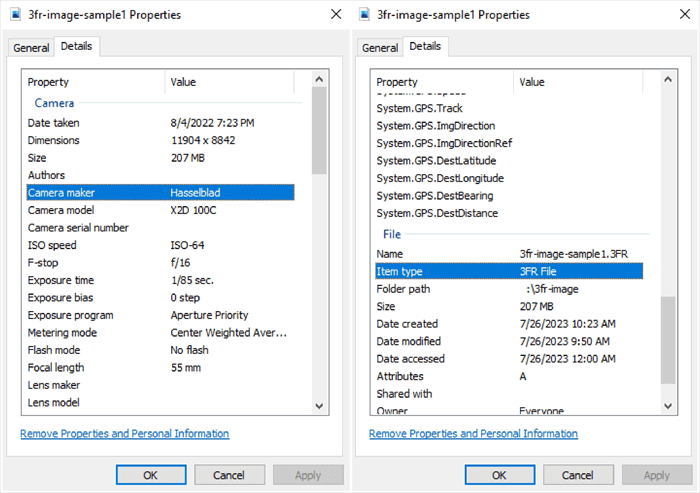Select the Camera maker Hasselblad row

tap(160, 193)
